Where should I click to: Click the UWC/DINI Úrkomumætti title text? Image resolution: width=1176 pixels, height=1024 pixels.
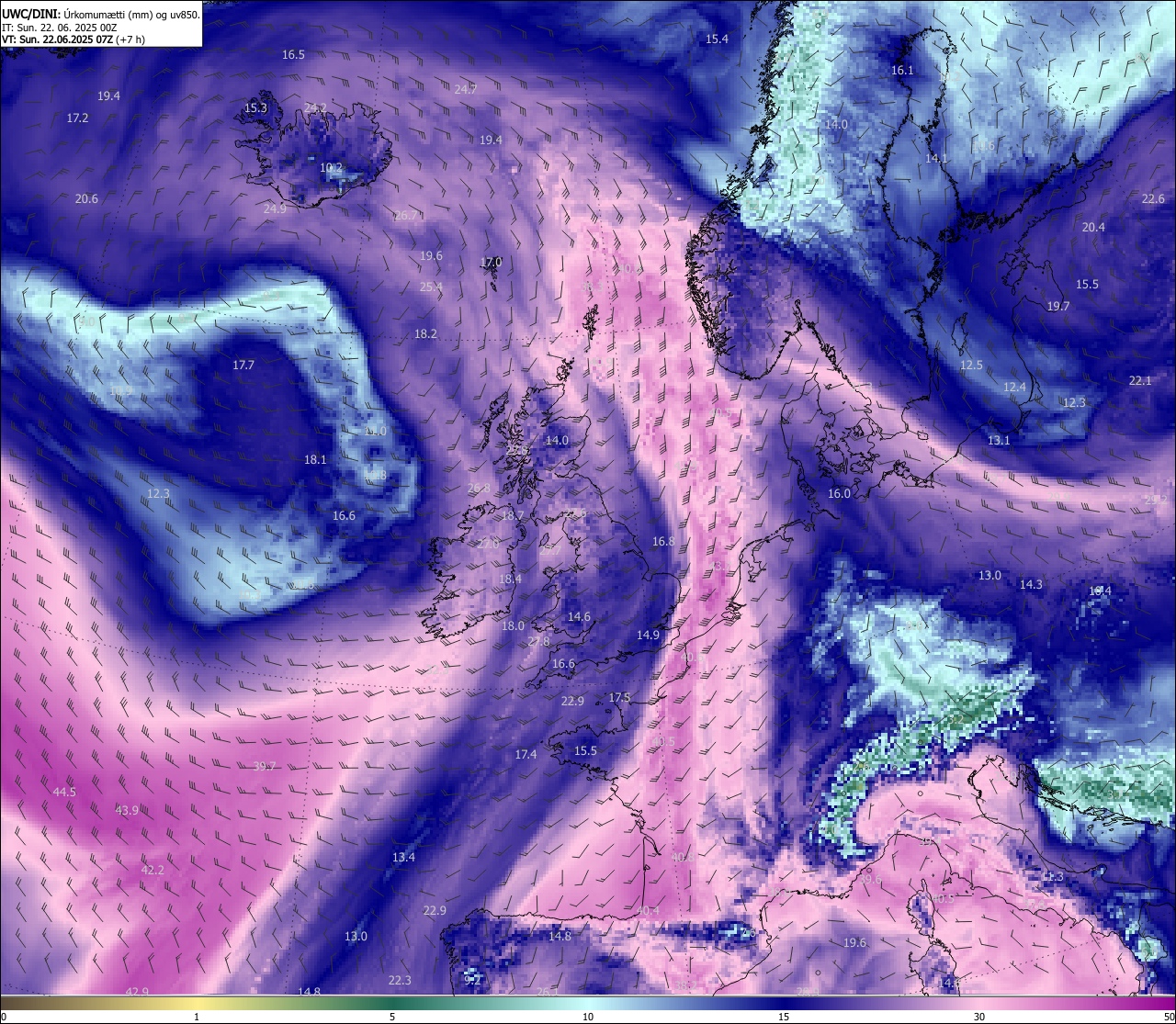(x=101, y=14)
